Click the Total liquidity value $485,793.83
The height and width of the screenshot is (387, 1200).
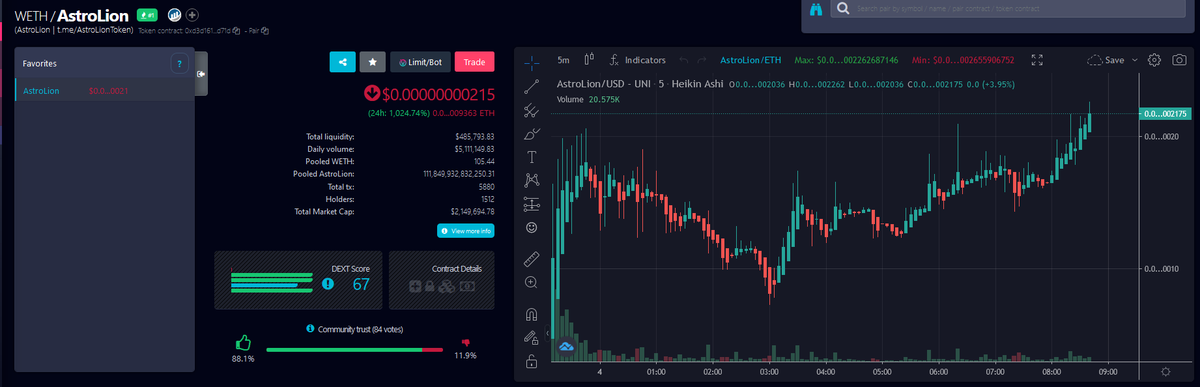(x=474, y=136)
